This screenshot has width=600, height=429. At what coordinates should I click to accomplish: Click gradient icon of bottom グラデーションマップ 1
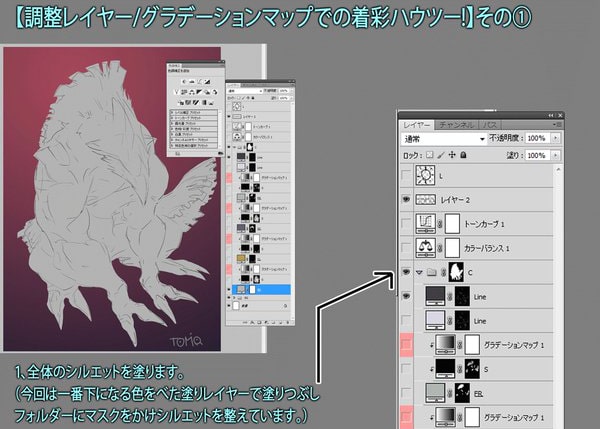(445, 417)
